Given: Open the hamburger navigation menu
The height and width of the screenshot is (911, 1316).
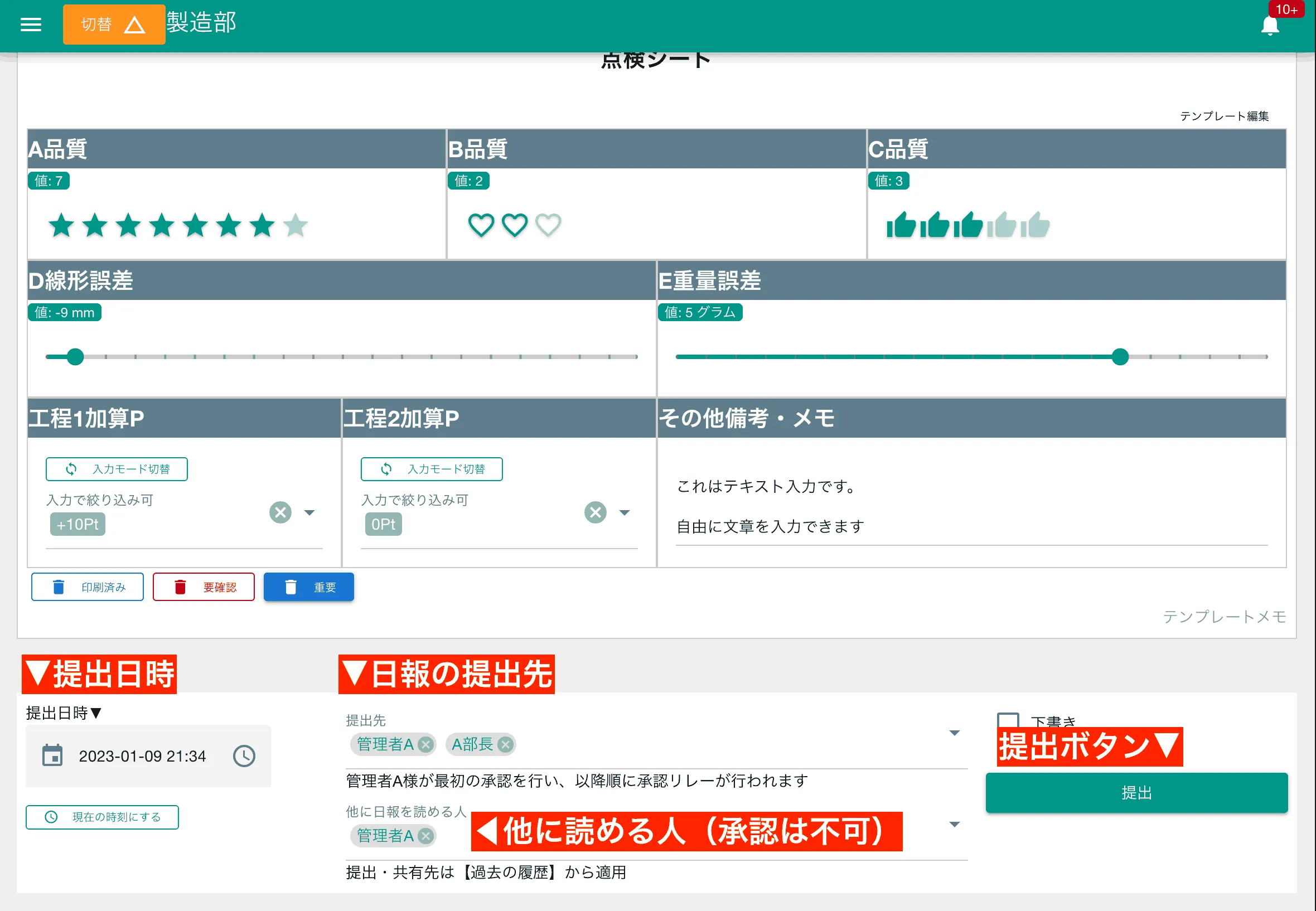Looking at the screenshot, I should (x=30, y=24).
